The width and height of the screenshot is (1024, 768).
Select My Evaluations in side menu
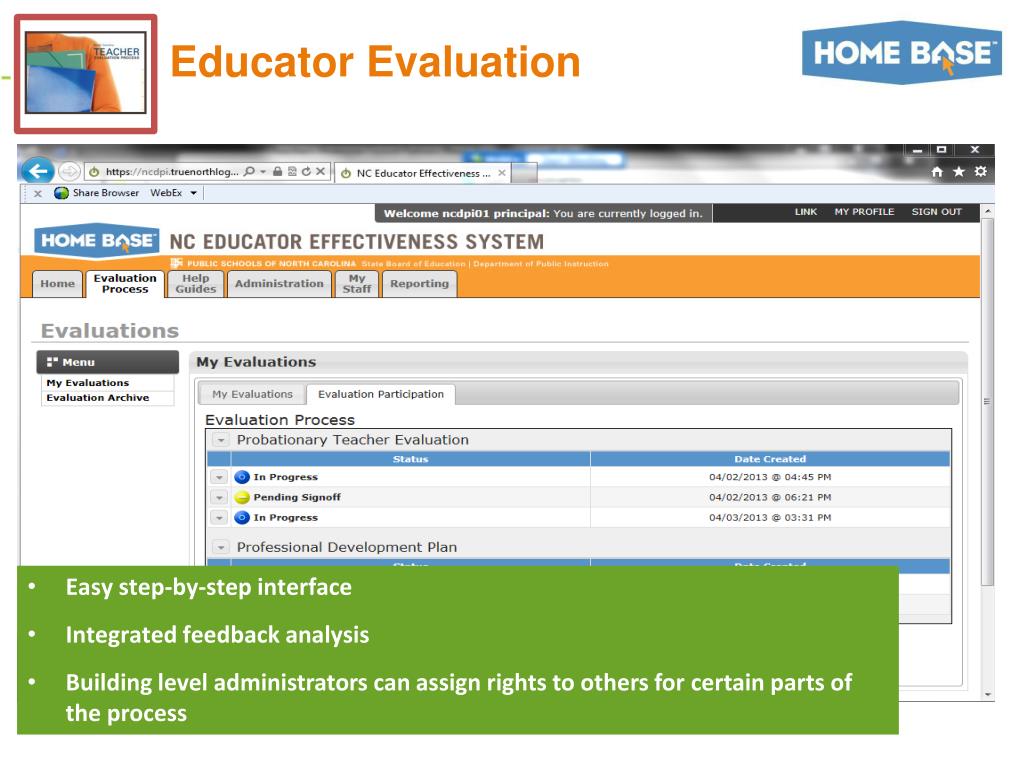pyautogui.click(x=88, y=383)
